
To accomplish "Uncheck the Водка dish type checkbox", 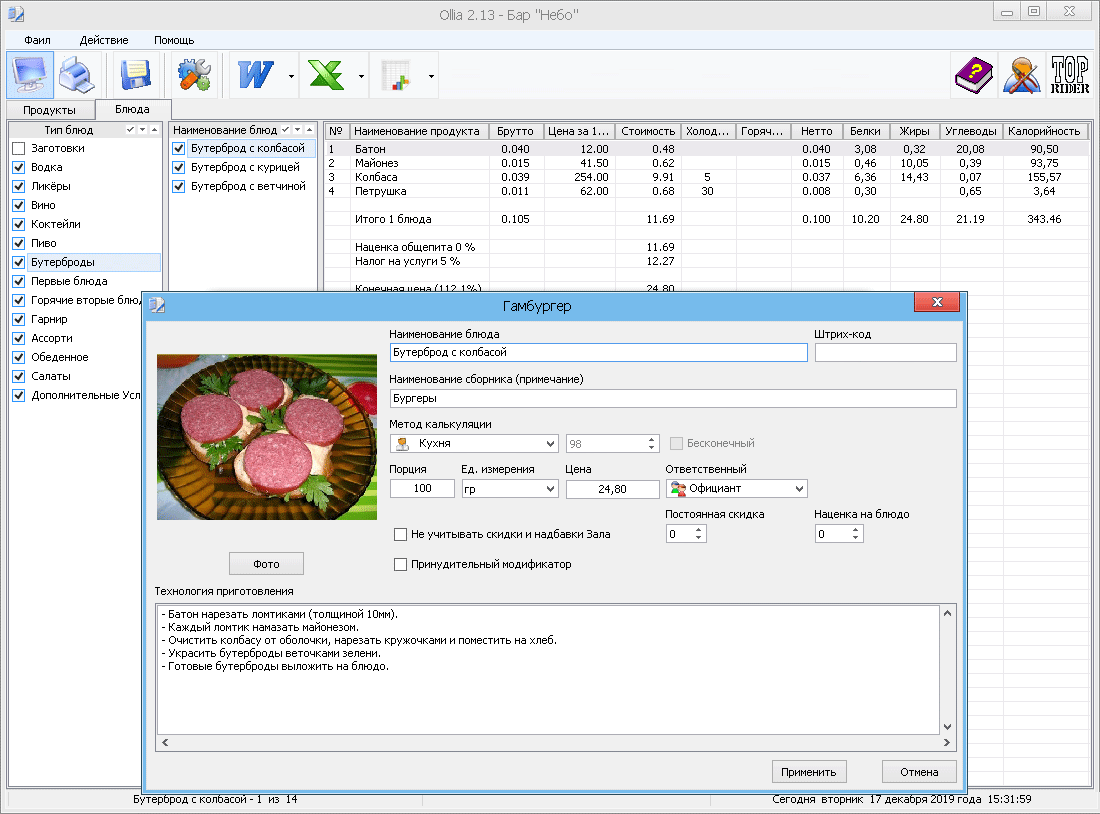I will click(x=19, y=167).
